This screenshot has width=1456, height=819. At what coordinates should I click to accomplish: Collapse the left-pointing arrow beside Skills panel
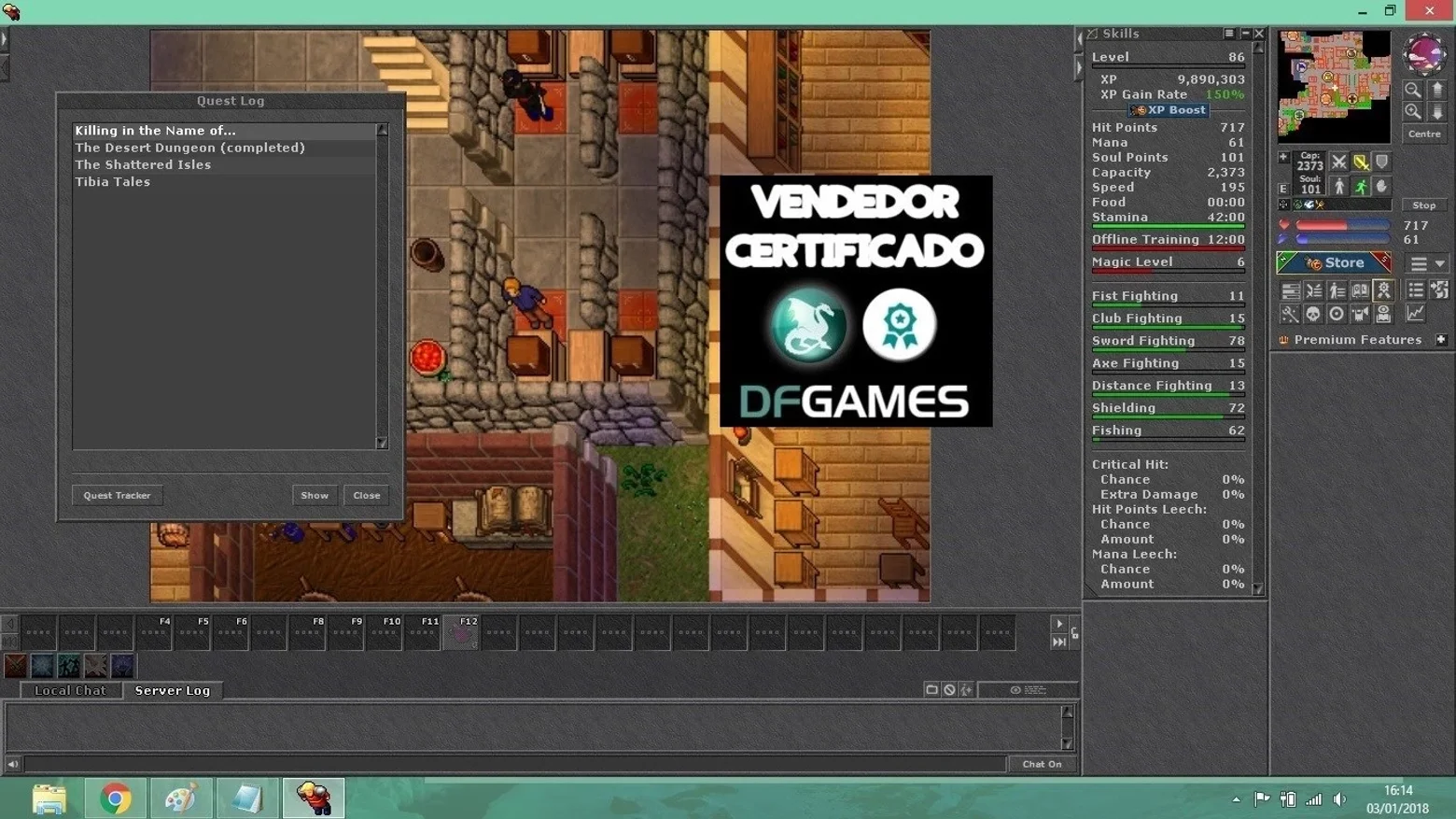coord(1080,40)
